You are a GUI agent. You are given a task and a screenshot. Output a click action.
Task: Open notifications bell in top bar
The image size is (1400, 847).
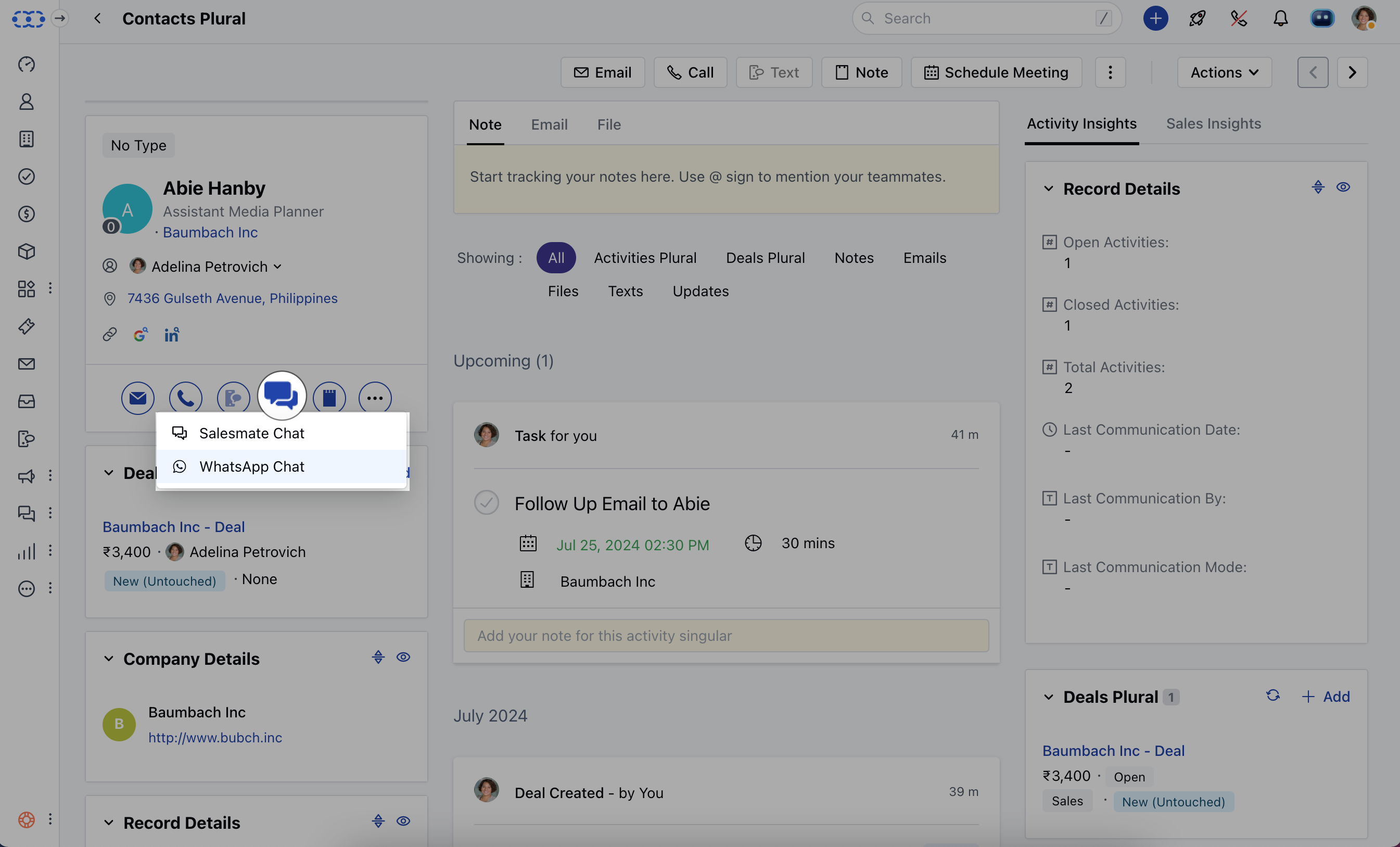(x=1280, y=19)
